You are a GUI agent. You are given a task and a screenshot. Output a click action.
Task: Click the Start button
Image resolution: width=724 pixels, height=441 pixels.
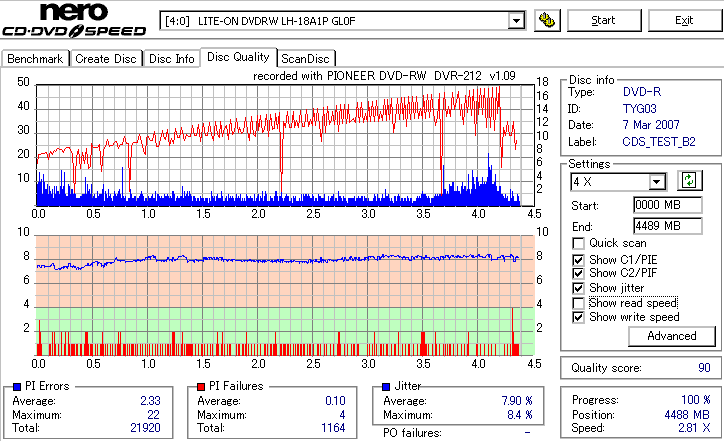coord(603,20)
